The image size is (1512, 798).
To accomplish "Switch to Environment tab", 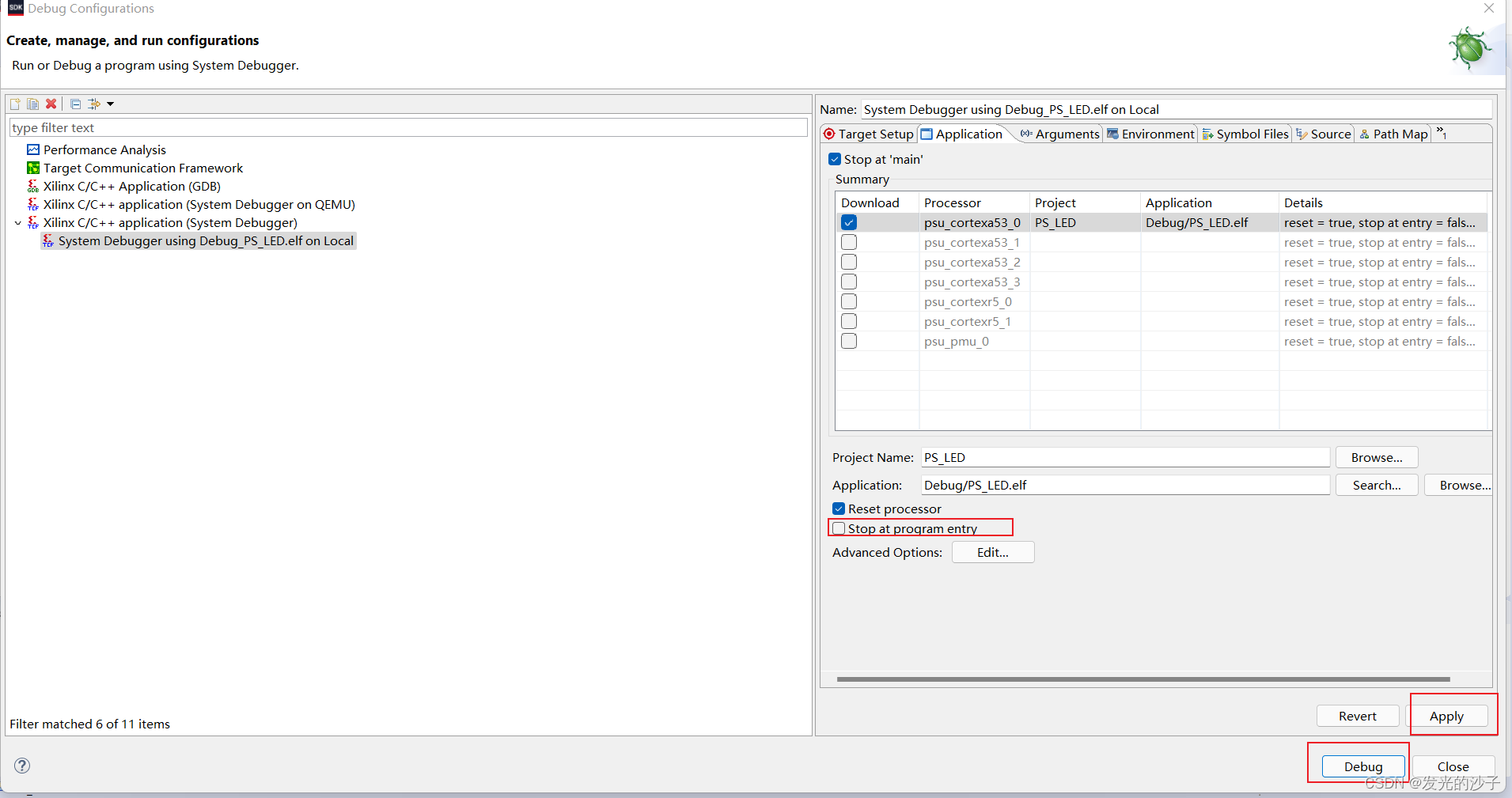I will (x=1150, y=134).
